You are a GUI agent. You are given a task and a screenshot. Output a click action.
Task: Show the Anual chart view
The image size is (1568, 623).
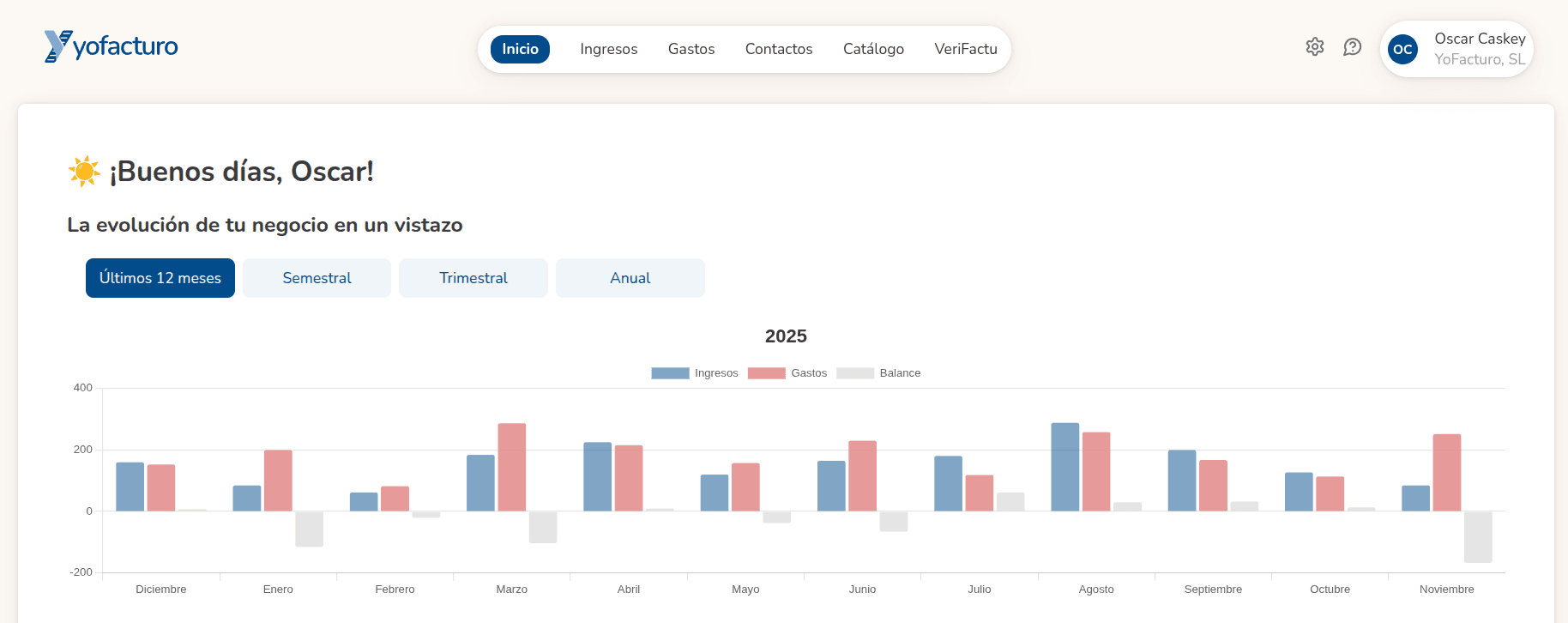tap(630, 278)
